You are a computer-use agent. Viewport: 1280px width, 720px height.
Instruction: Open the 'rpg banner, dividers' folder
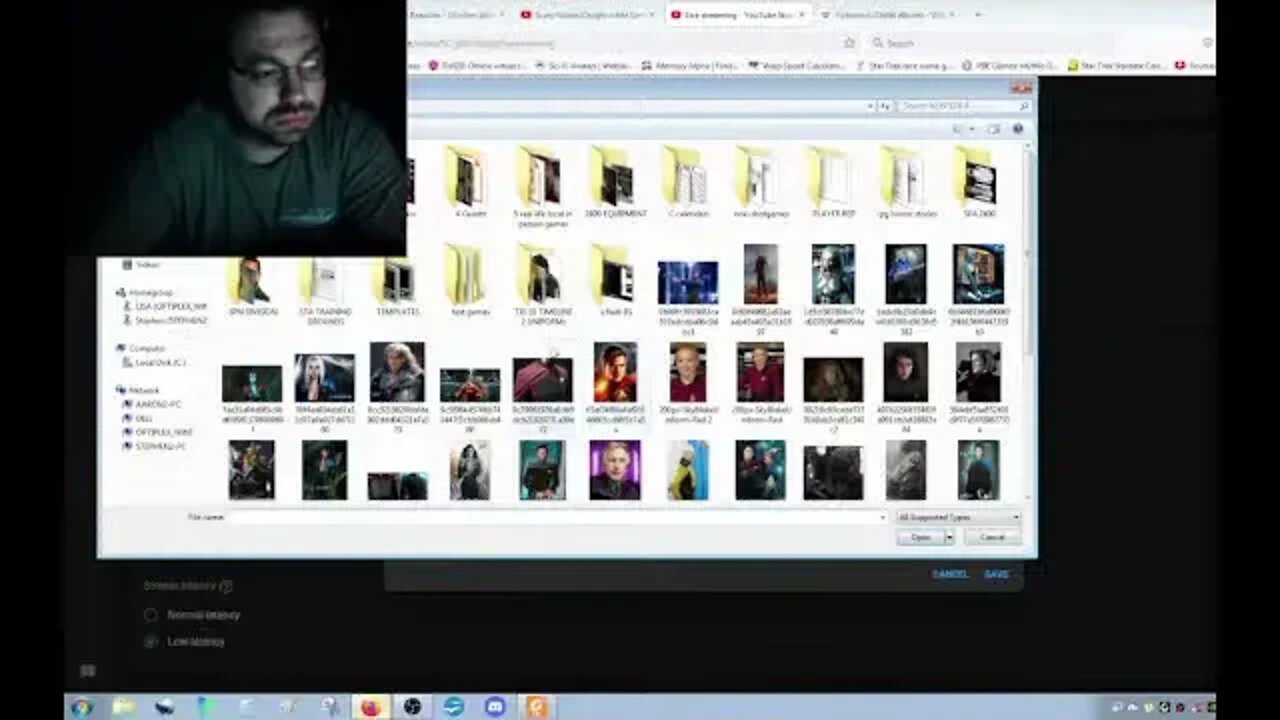905,183
